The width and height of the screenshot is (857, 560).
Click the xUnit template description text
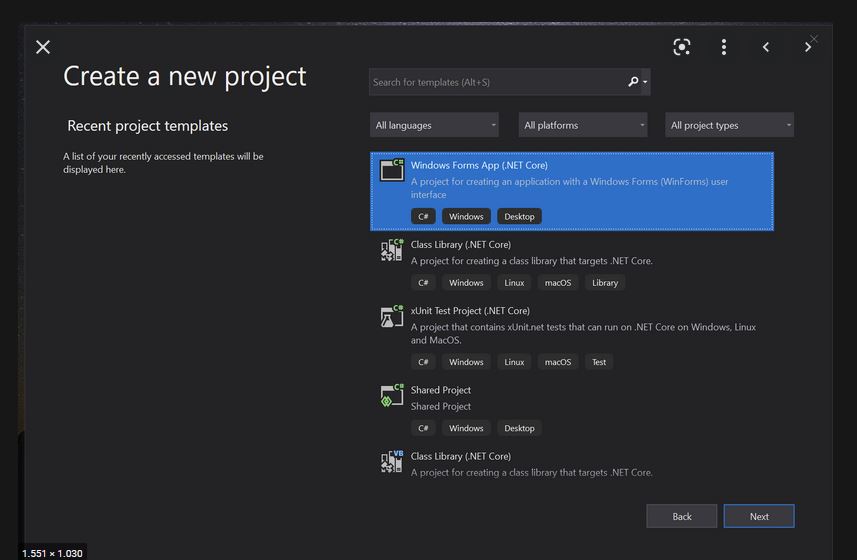tap(583, 333)
